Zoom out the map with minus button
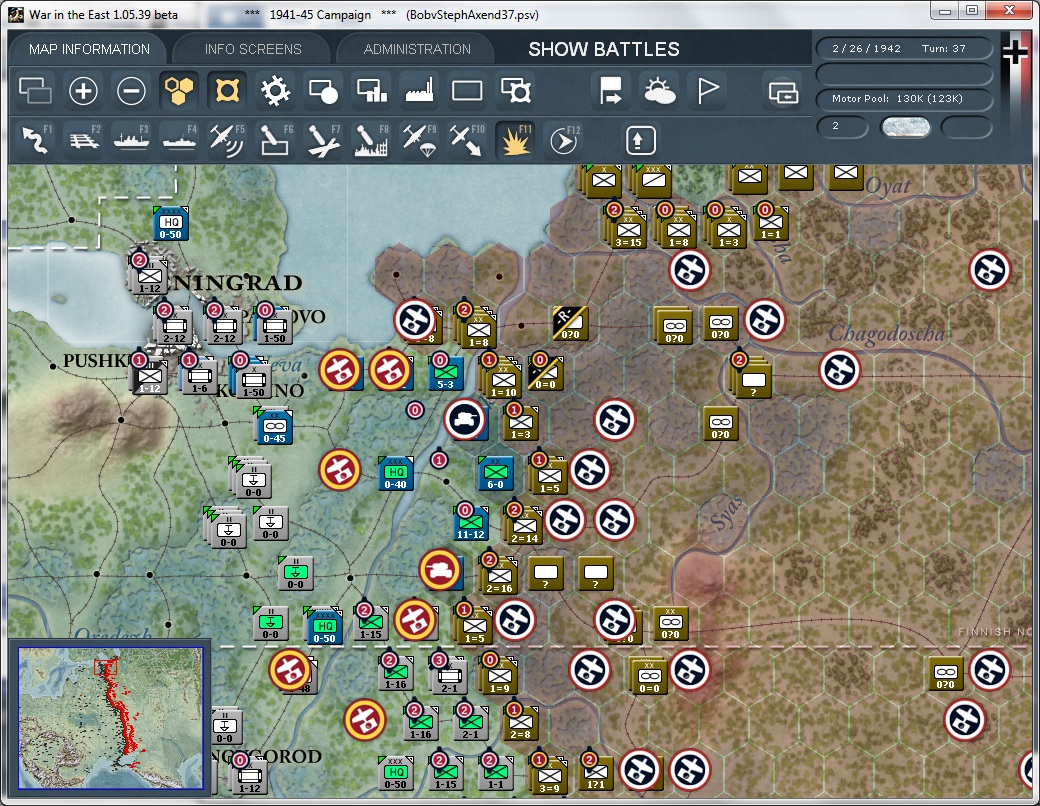 click(x=131, y=91)
